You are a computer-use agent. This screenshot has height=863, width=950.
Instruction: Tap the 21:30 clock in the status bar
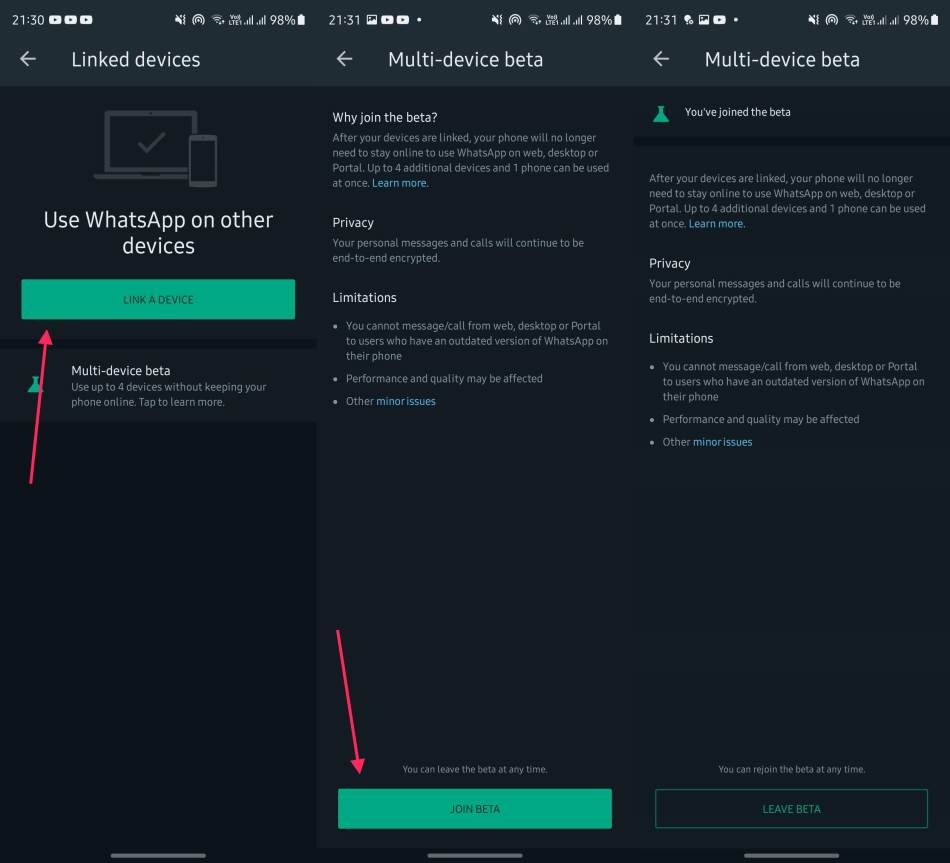tap(28, 20)
